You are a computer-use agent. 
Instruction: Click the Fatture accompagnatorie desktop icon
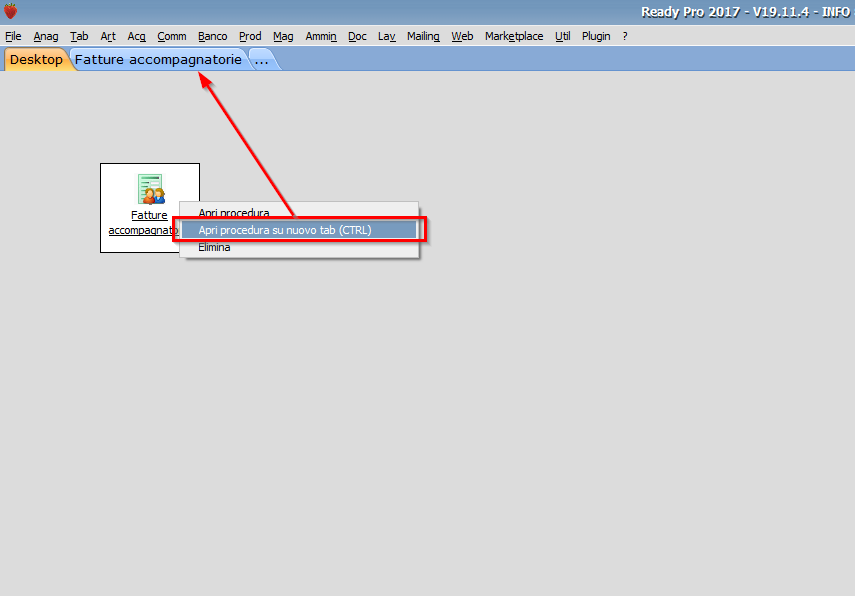150,189
